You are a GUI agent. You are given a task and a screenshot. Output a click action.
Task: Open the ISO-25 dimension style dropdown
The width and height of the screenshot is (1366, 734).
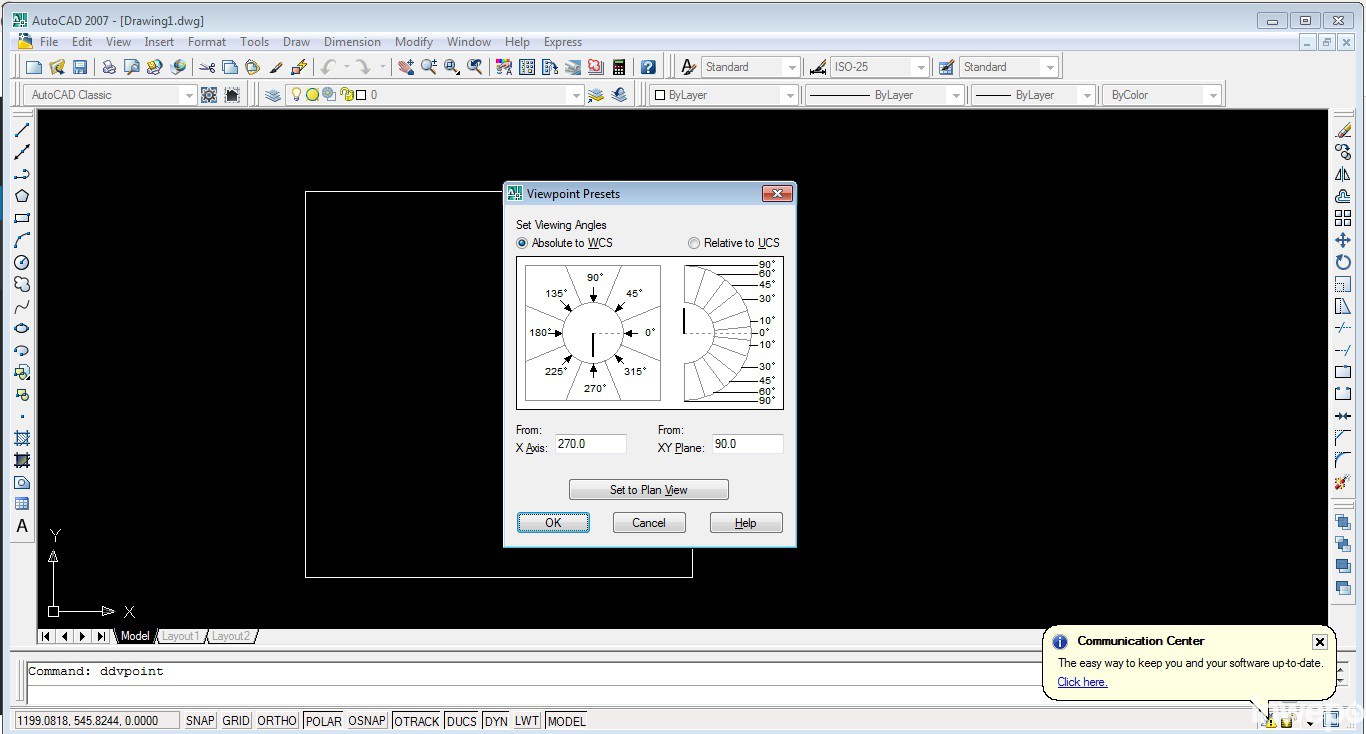920,67
